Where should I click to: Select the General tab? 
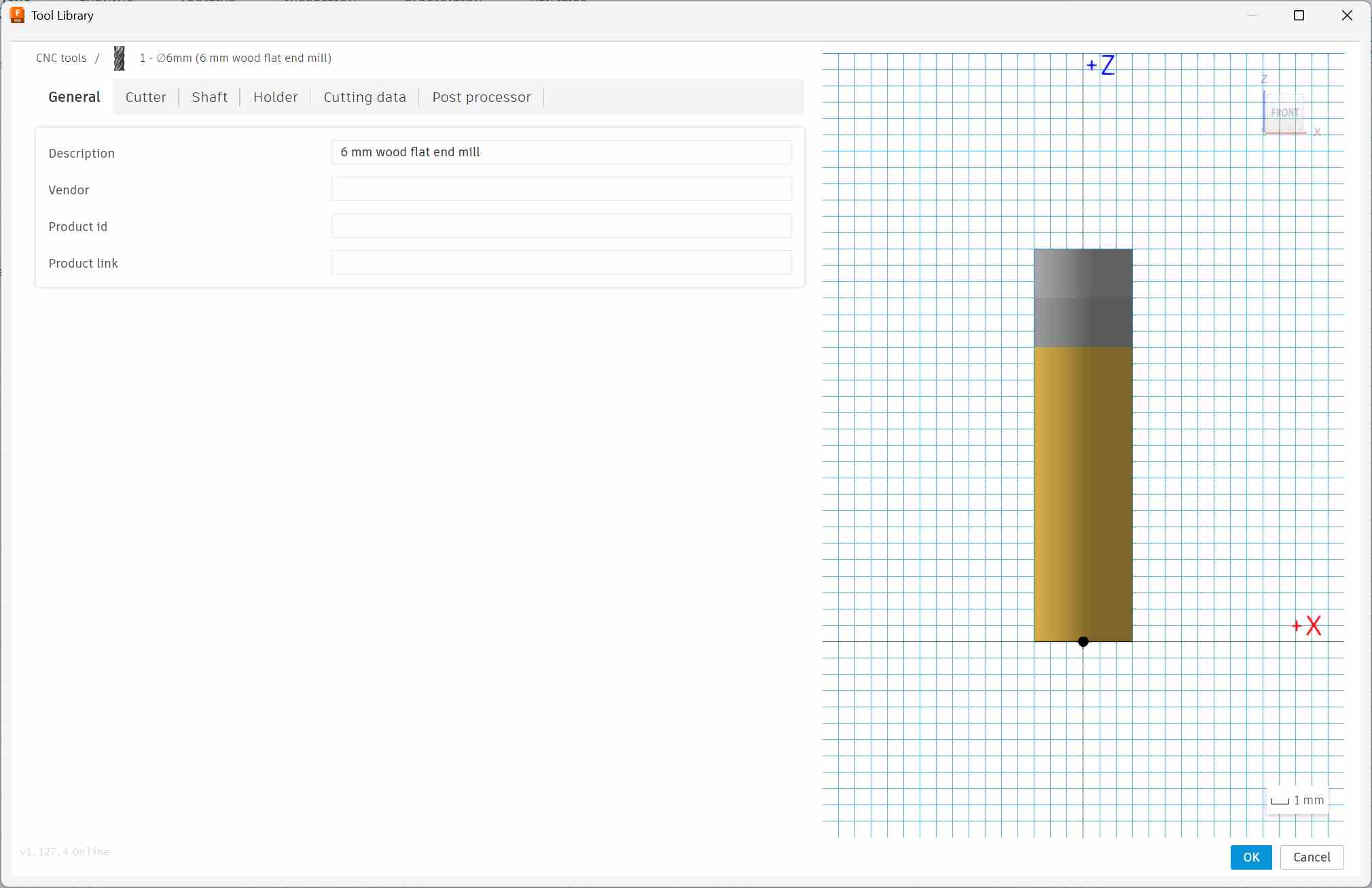tap(74, 97)
